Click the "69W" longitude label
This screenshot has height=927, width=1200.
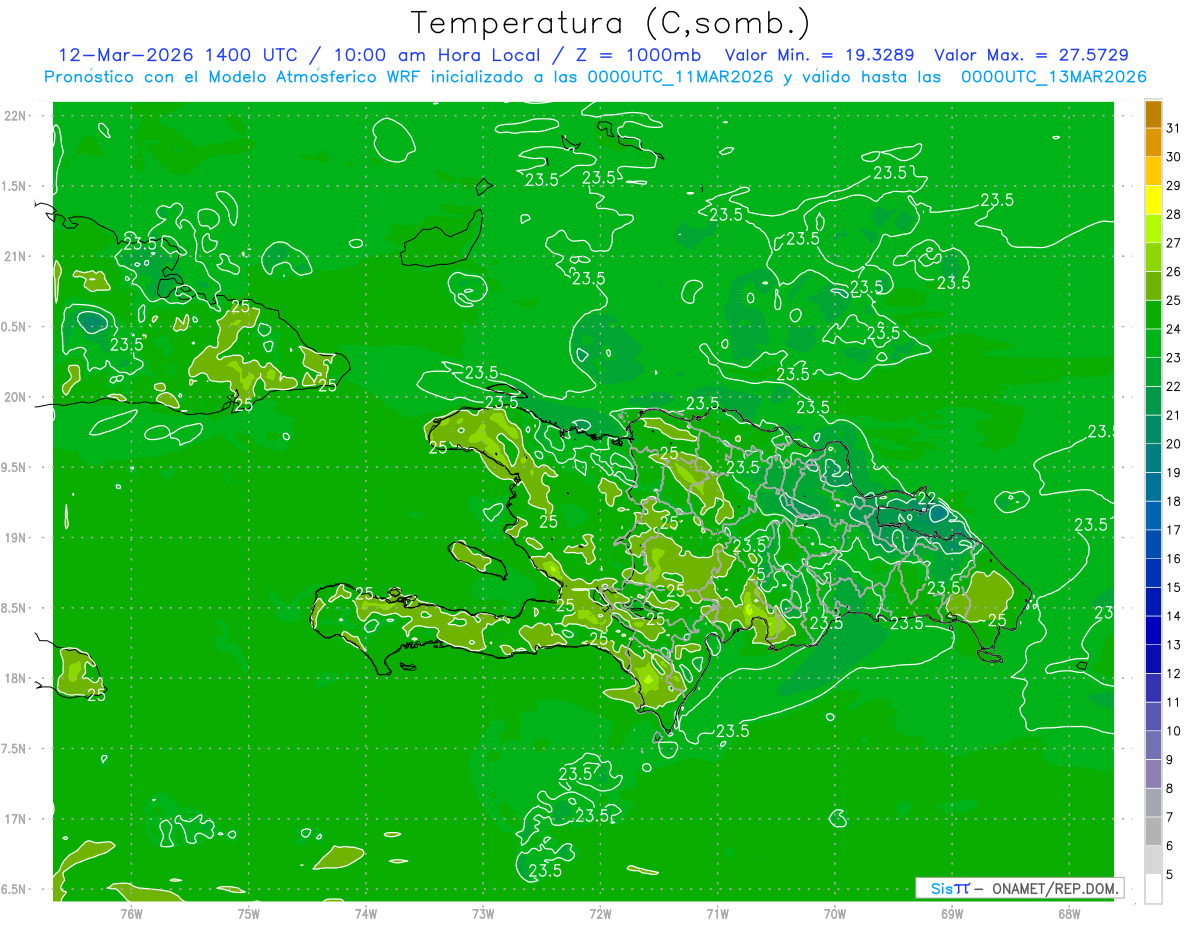[x=951, y=914]
